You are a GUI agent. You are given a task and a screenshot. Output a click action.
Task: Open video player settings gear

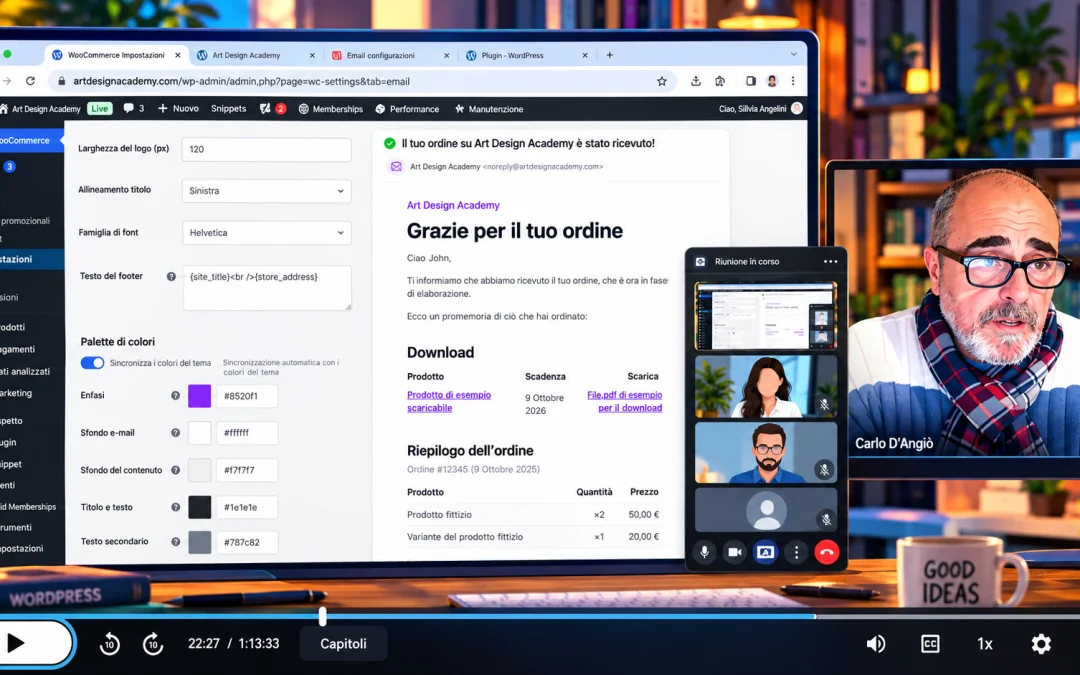coord(1041,644)
